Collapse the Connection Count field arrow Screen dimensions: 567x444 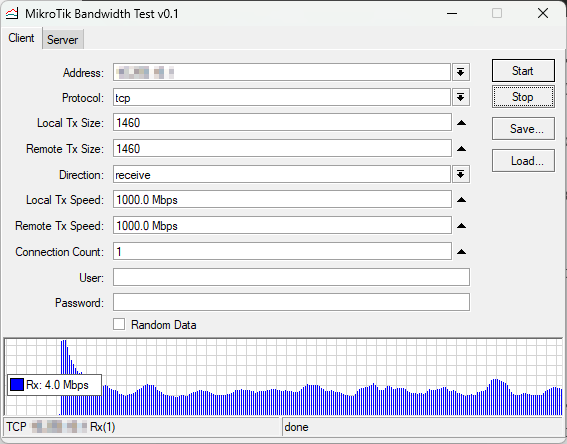(461, 252)
